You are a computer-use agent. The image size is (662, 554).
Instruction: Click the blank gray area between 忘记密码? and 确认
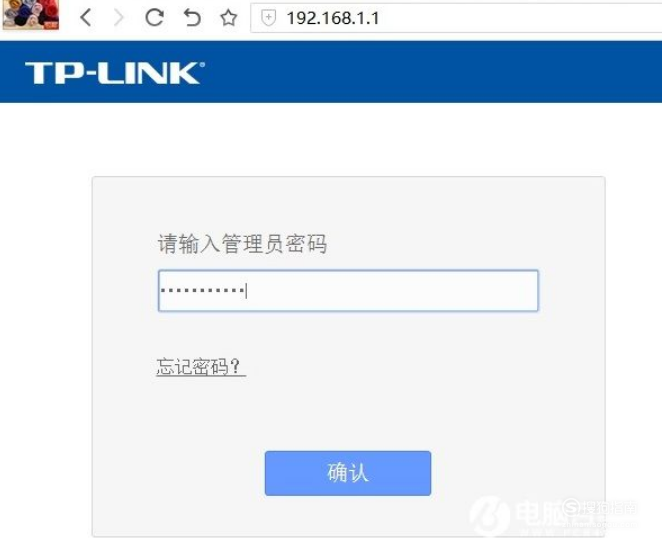[x=348, y=414]
